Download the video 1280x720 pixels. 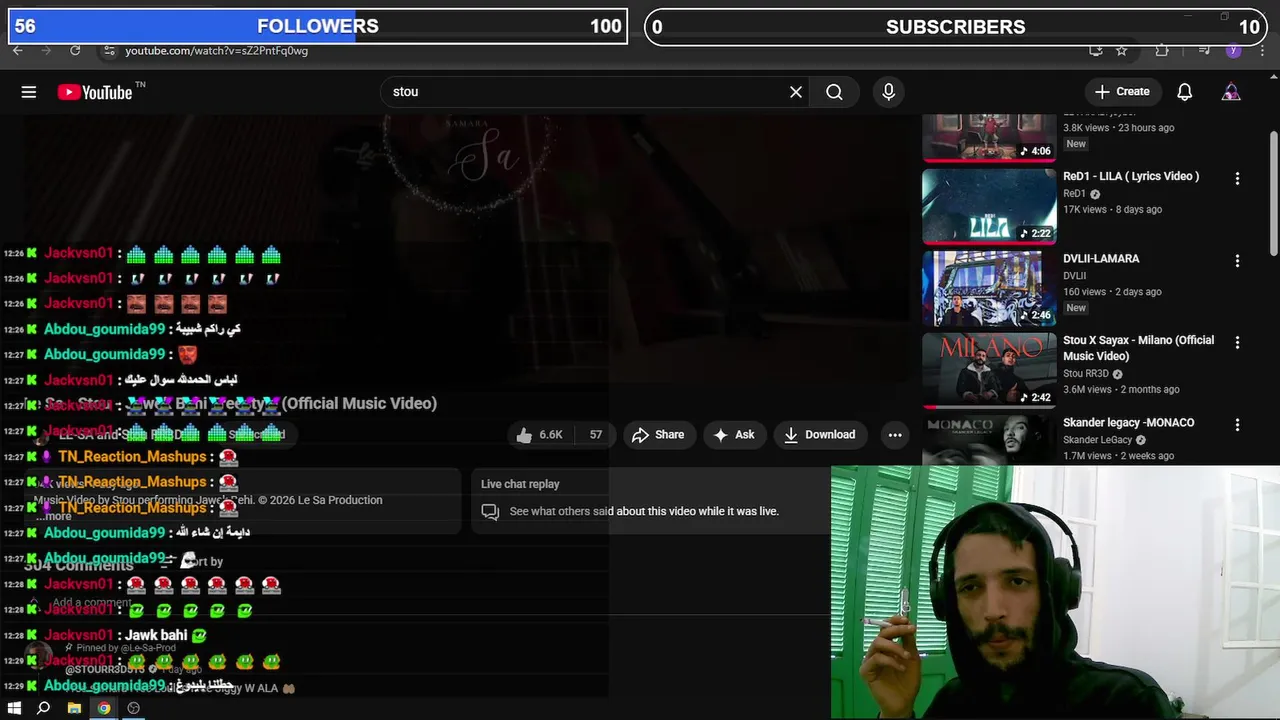coord(819,435)
